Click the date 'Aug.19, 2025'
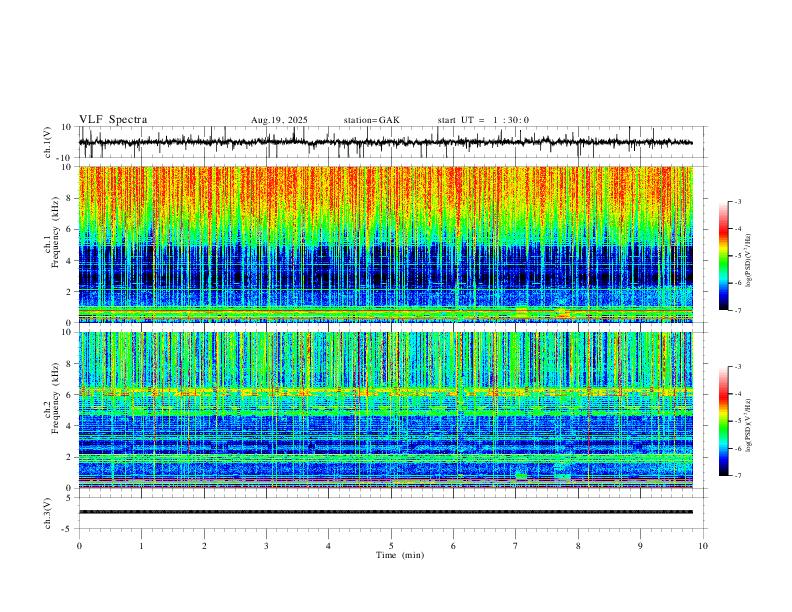Image resolution: width=792 pixels, height=612 pixels. pyautogui.click(x=279, y=120)
